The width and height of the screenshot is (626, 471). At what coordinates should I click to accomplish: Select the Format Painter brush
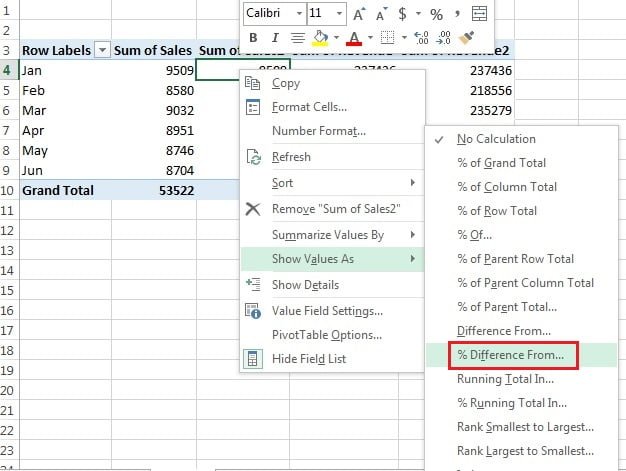tap(466, 38)
